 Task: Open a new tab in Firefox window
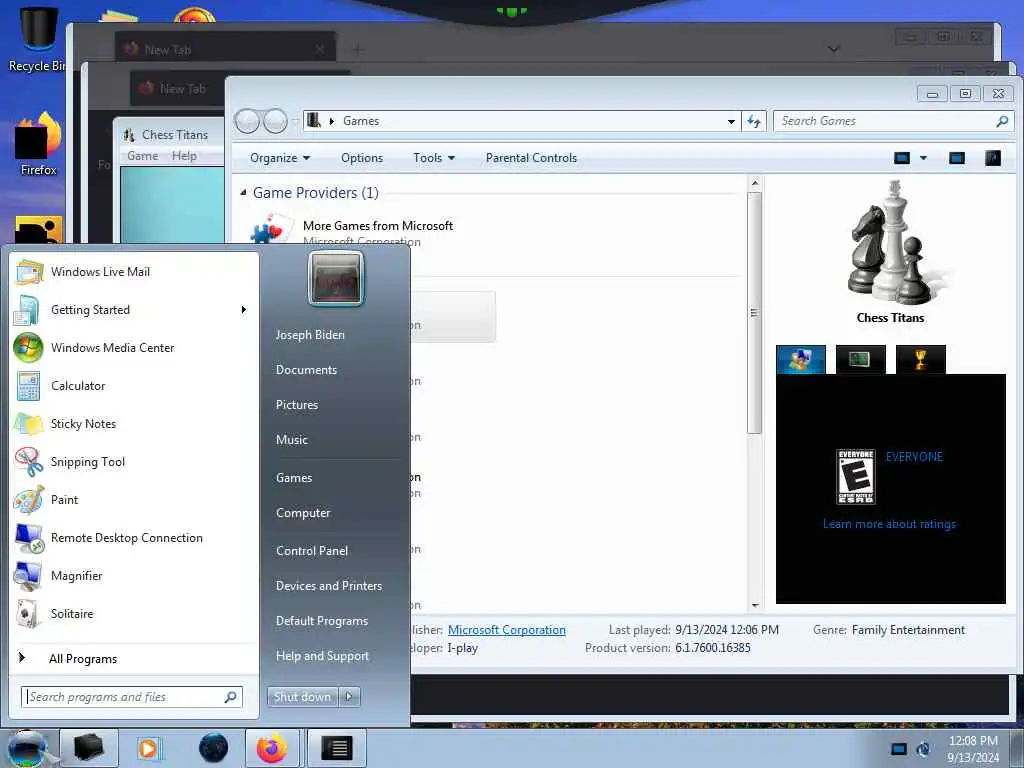pos(357,49)
